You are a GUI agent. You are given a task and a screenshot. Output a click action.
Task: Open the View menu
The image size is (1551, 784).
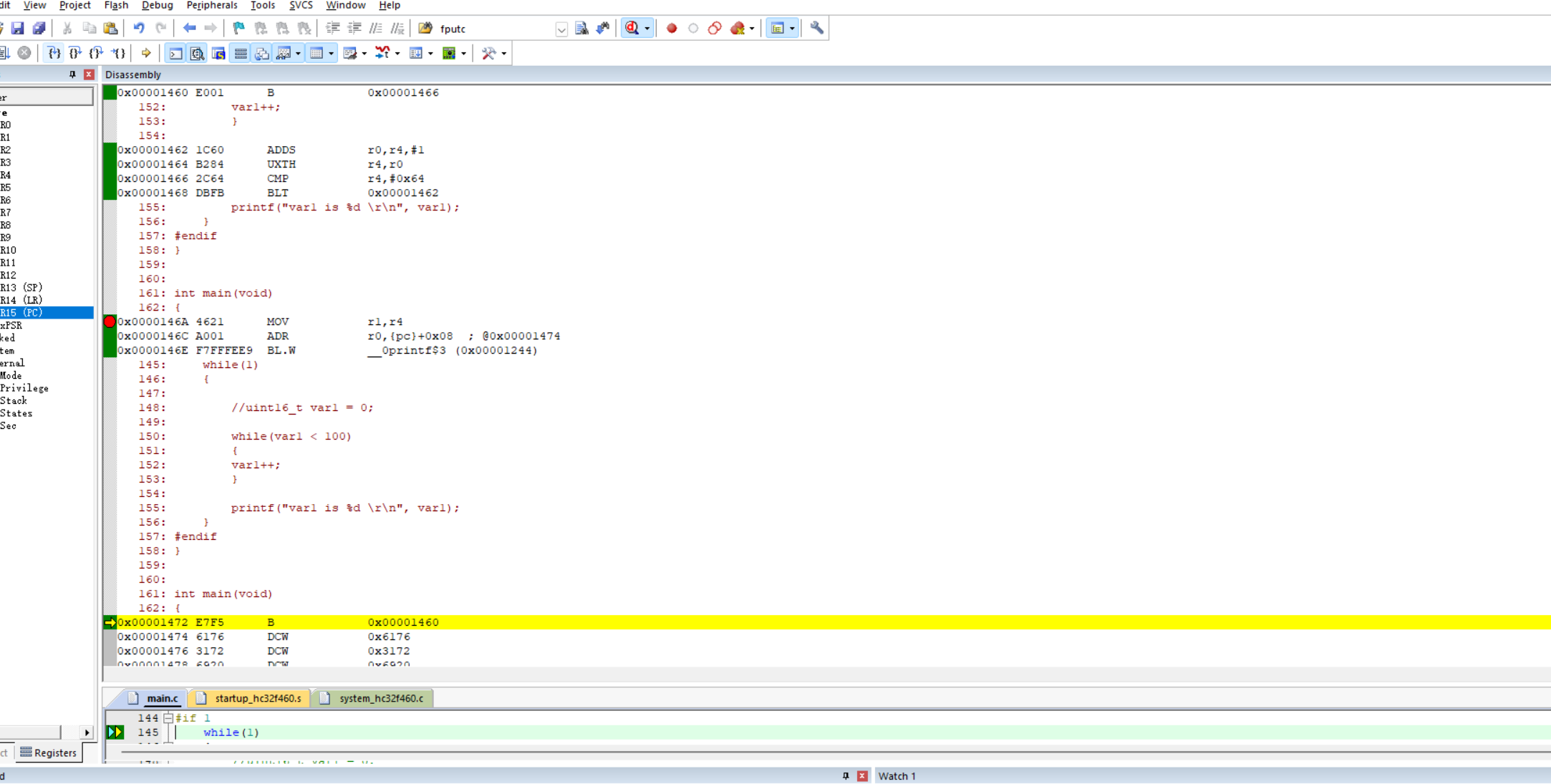point(34,6)
